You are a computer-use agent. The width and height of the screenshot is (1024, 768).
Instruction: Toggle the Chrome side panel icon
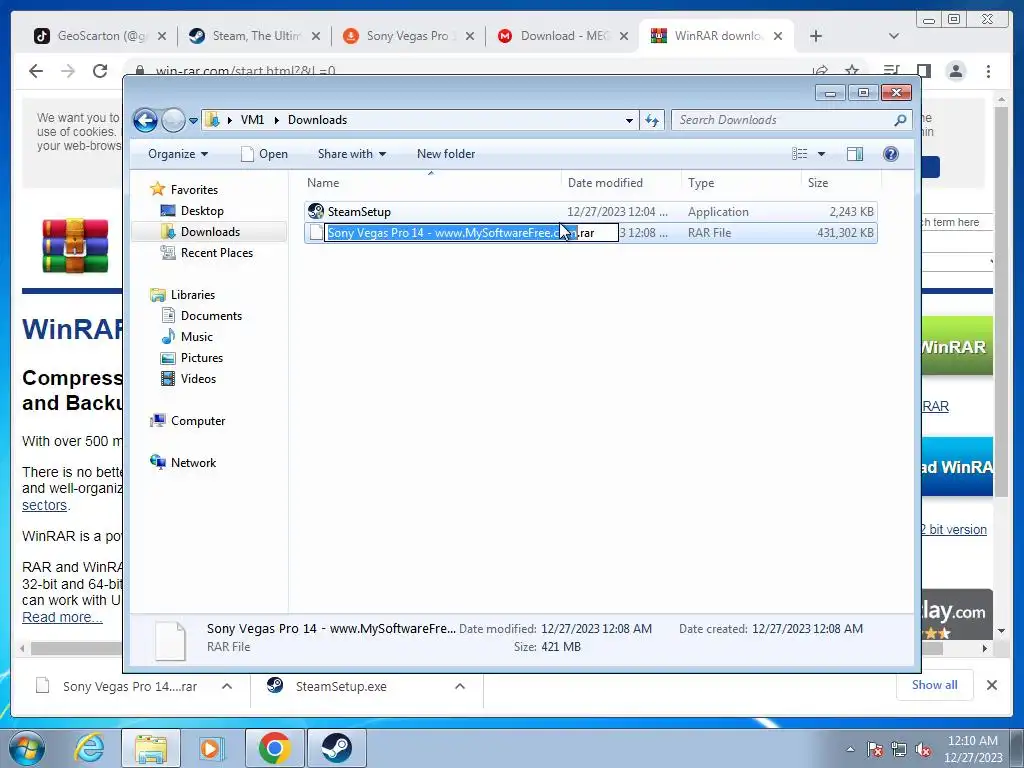923,71
